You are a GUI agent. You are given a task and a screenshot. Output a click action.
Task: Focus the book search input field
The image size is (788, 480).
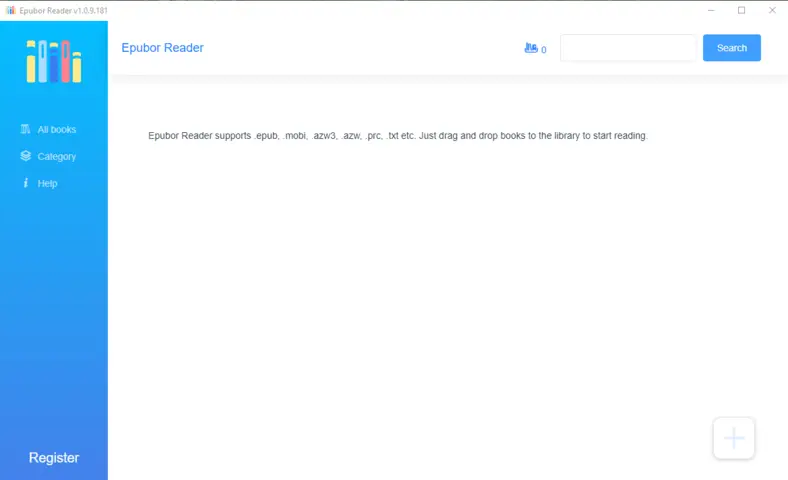pyautogui.click(x=628, y=48)
